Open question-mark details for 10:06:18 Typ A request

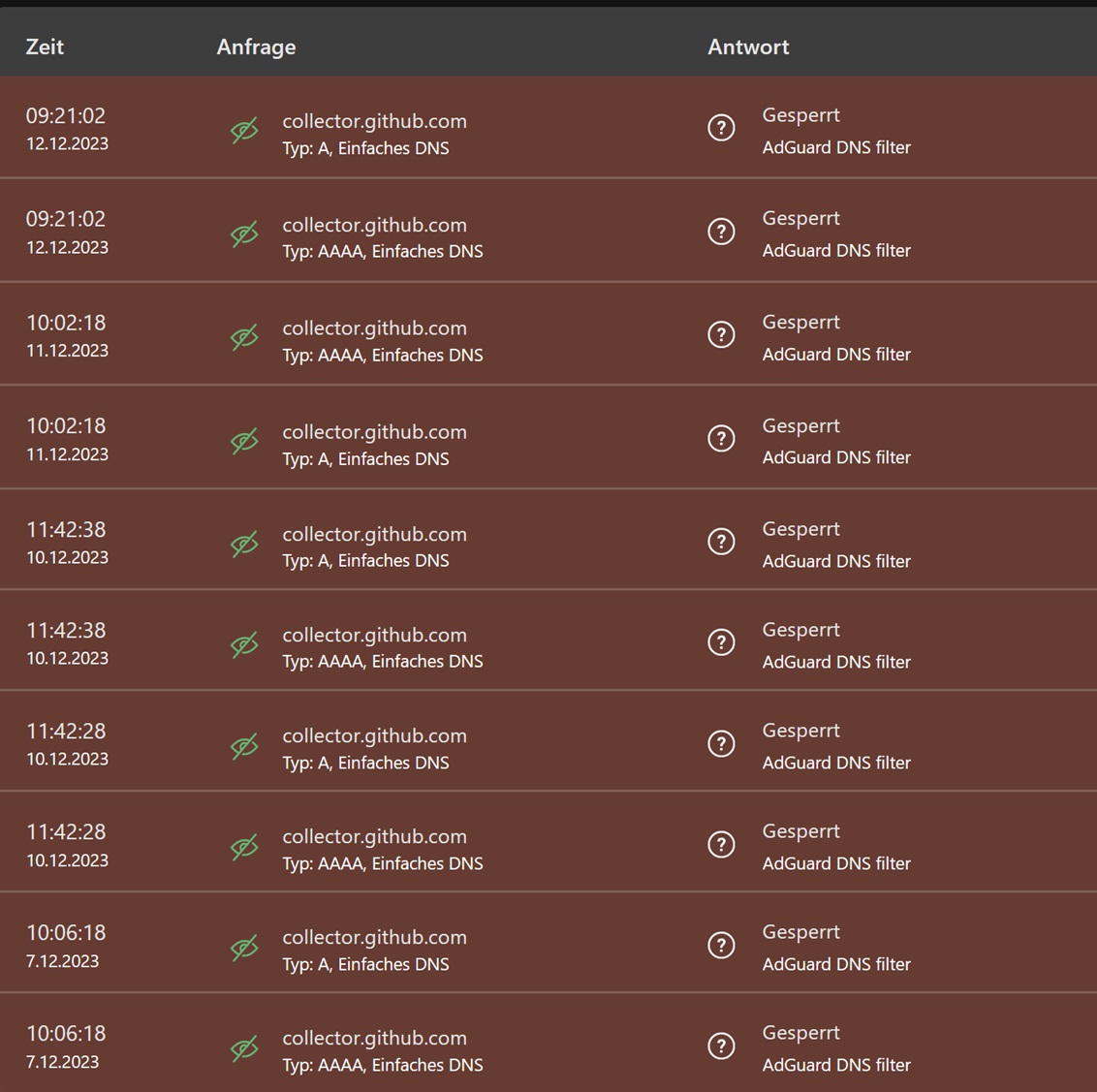click(721, 945)
